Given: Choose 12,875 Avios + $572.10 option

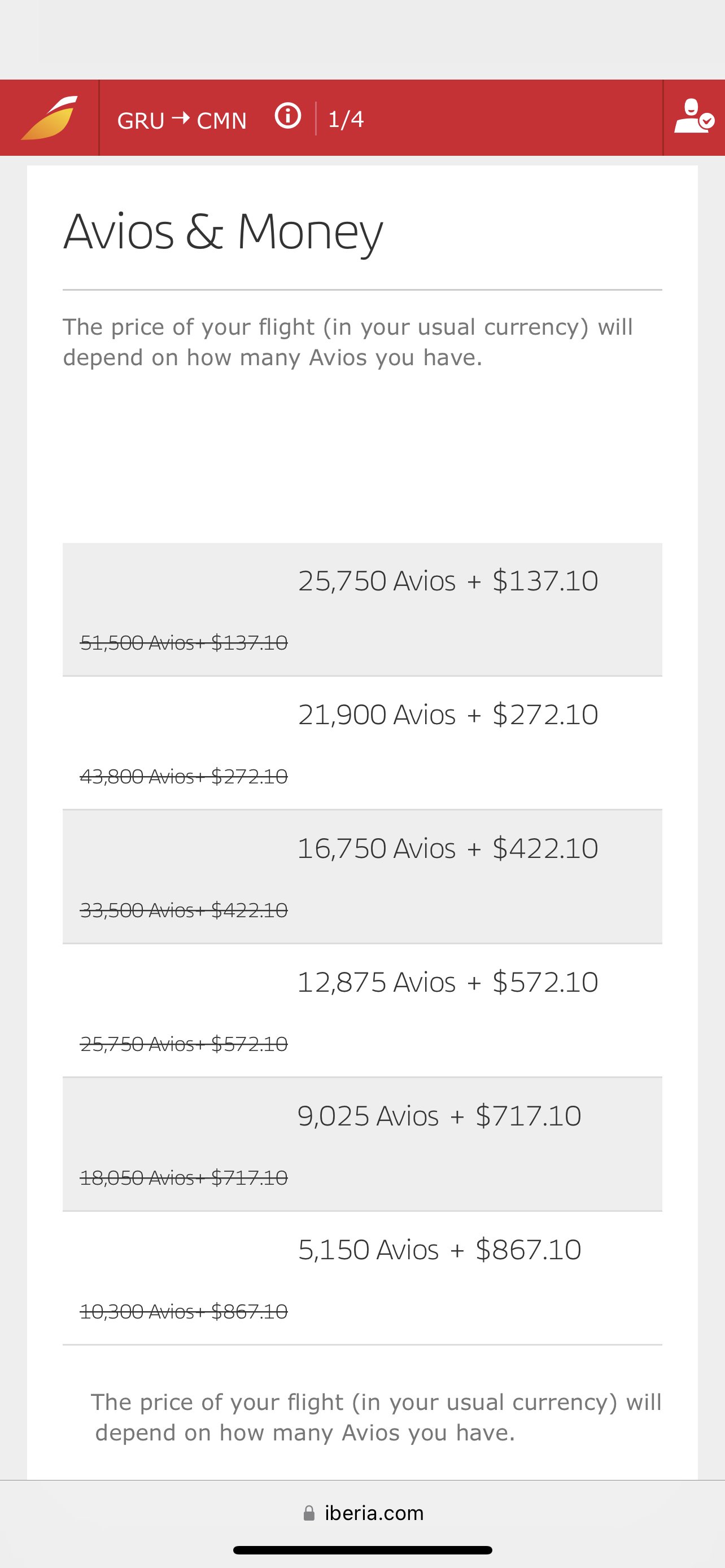Looking at the screenshot, I should click(362, 1011).
